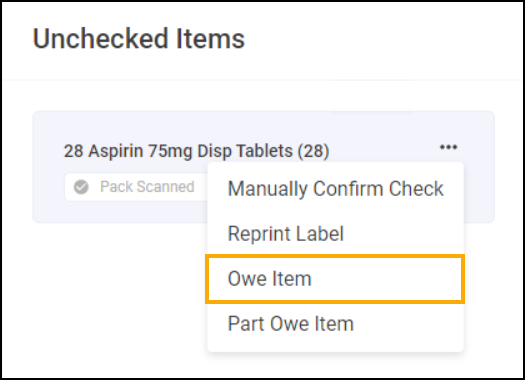The image size is (525, 380).
Task: Click the grey checkmark icon beside Pack Scanned
Action: 81,187
